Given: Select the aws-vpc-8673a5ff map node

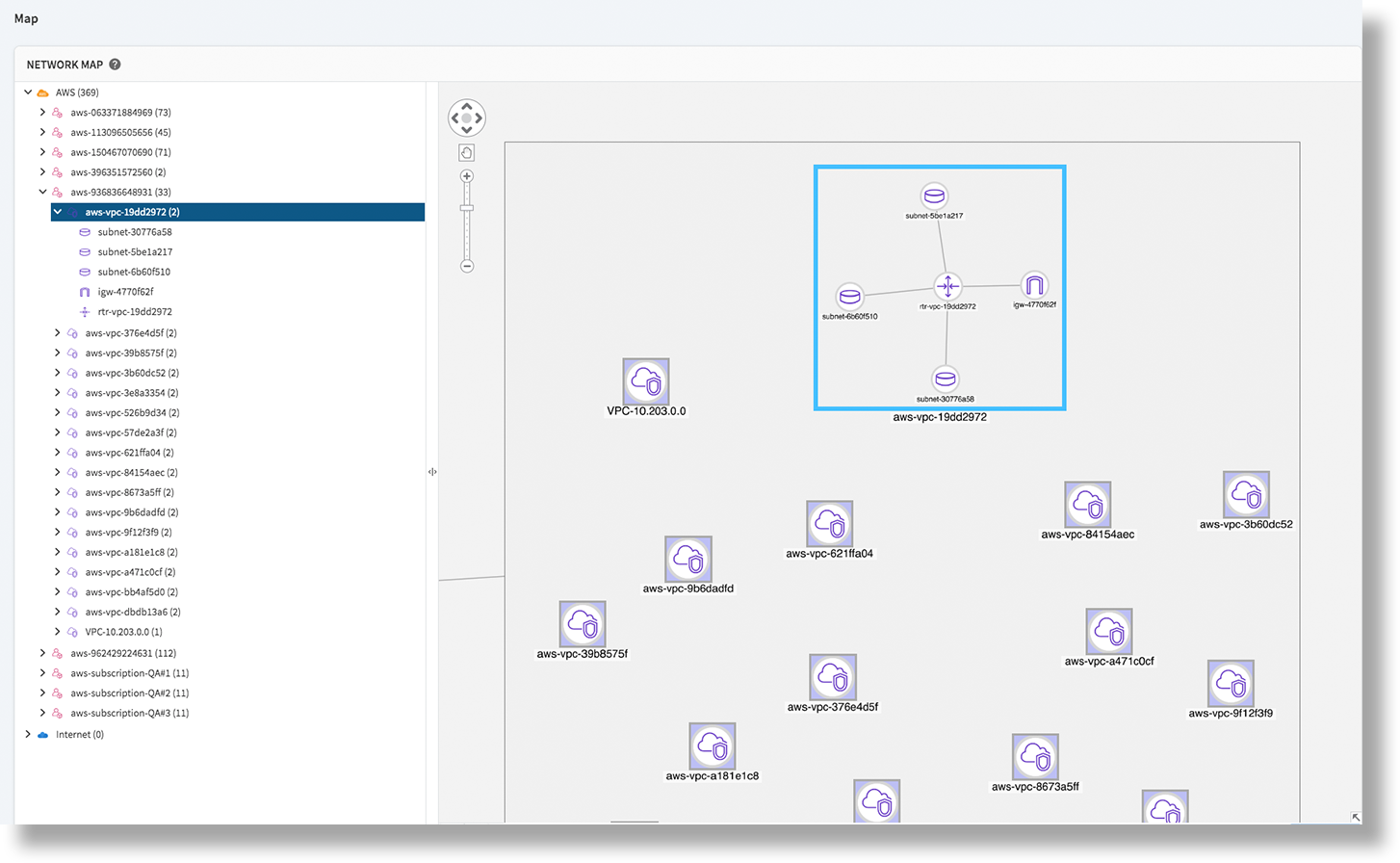Looking at the screenshot, I should [x=1035, y=757].
